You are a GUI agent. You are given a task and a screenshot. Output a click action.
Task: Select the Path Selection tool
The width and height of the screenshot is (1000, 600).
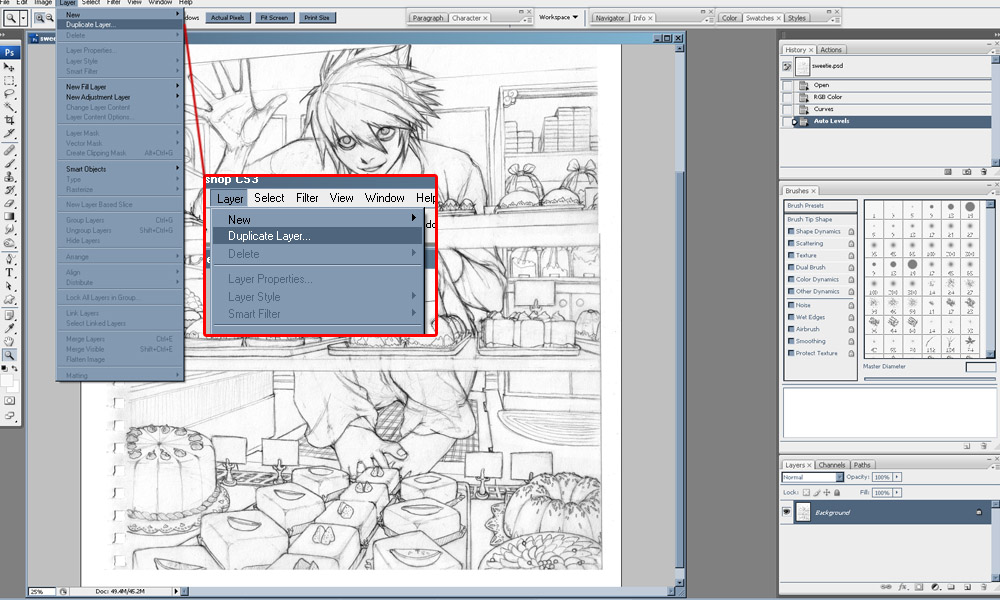coord(9,286)
